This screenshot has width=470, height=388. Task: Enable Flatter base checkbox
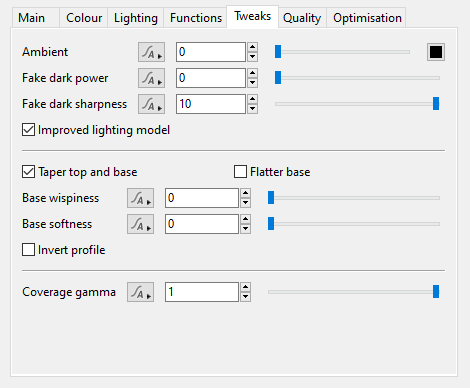pyautogui.click(x=240, y=172)
